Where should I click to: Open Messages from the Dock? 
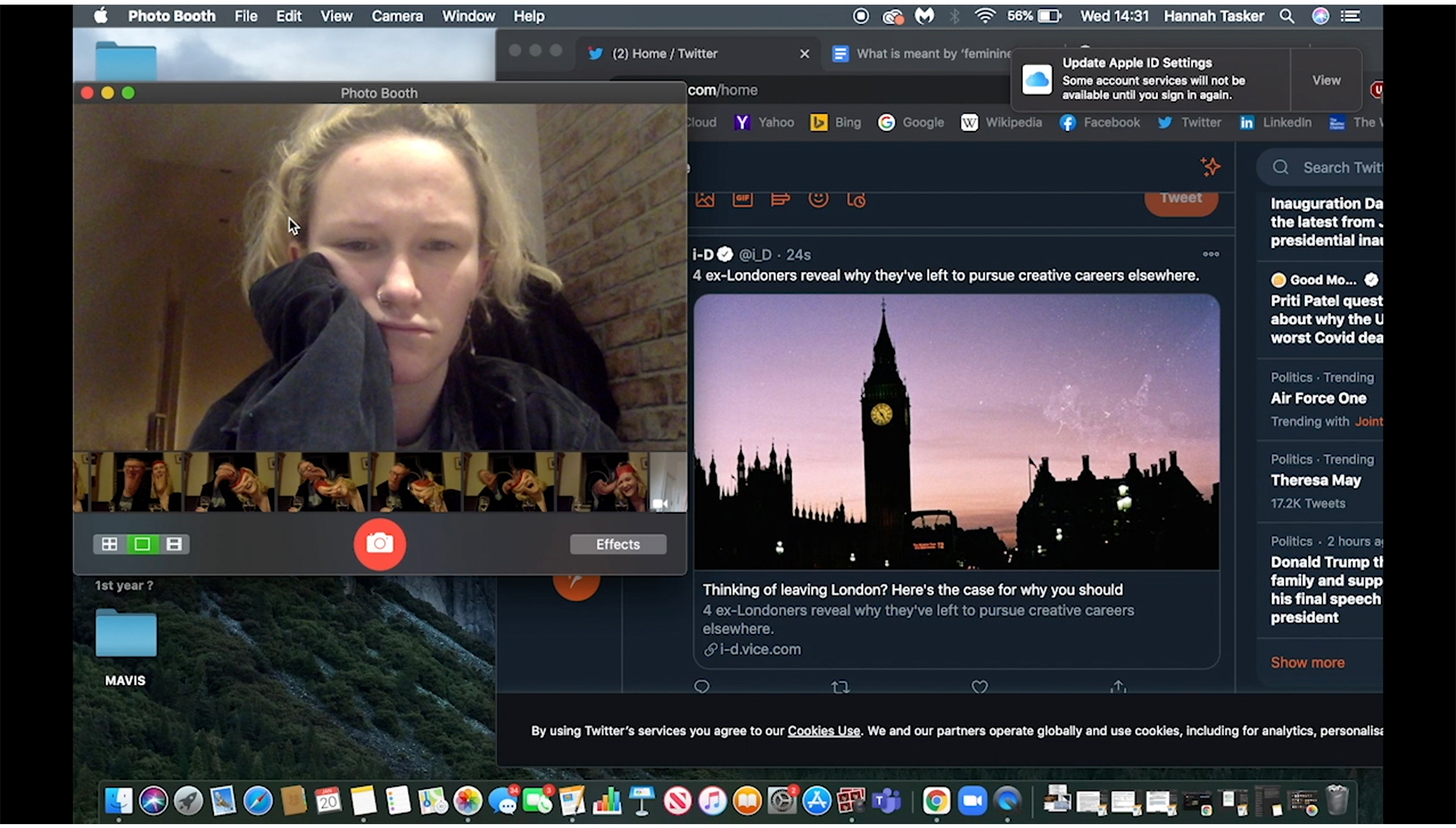point(503,801)
